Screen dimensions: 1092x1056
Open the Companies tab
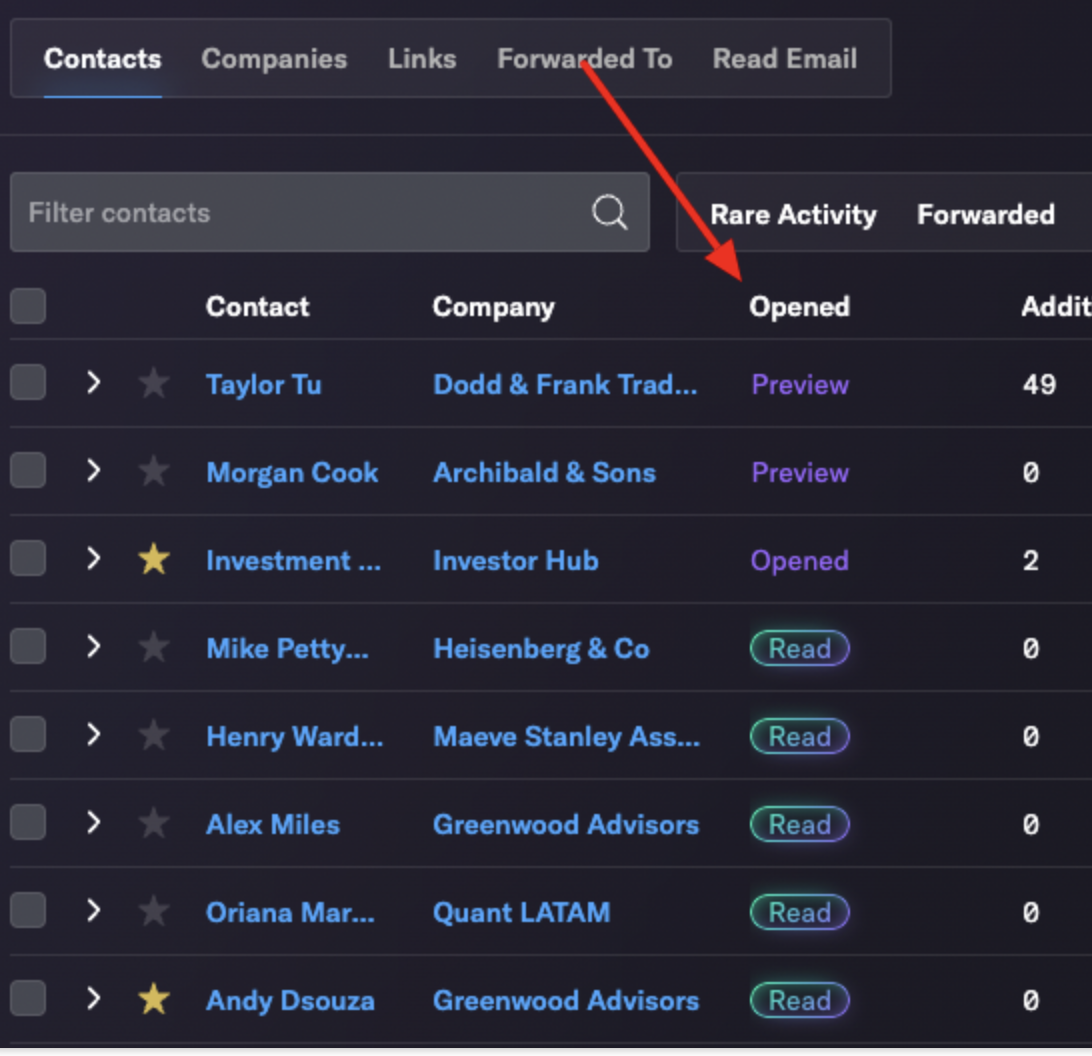coord(274,59)
